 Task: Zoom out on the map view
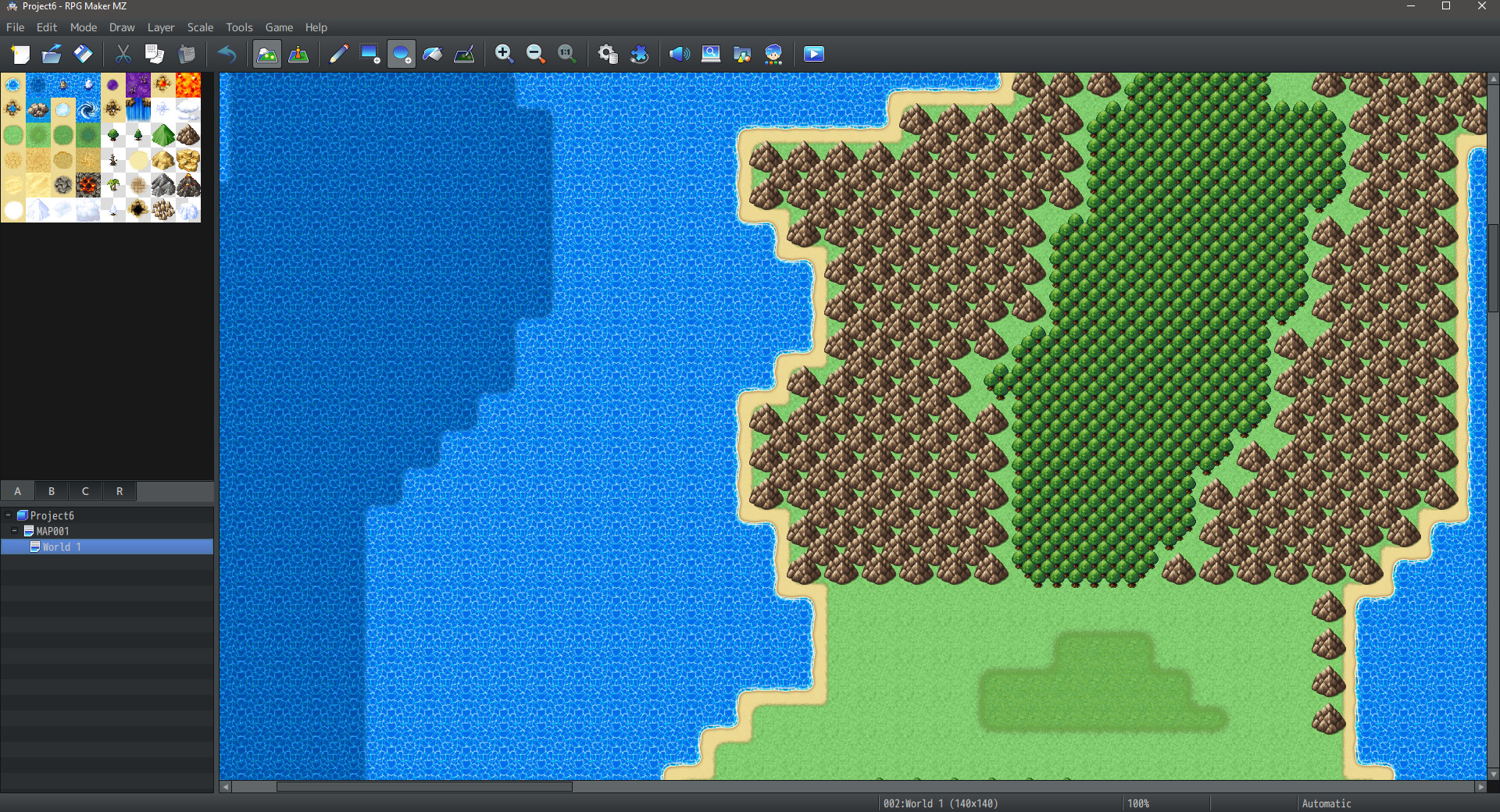click(535, 54)
